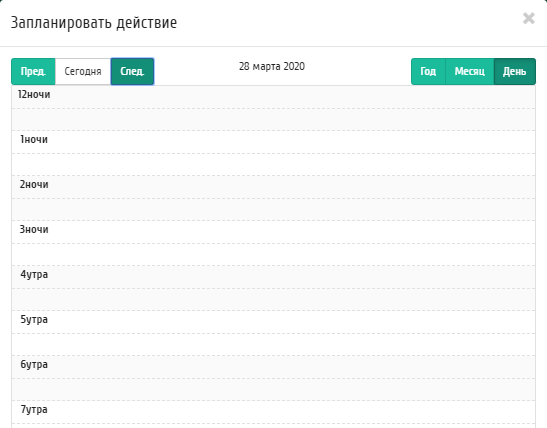
Task: Go to next day with След.
Action: [x=132, y=72]
